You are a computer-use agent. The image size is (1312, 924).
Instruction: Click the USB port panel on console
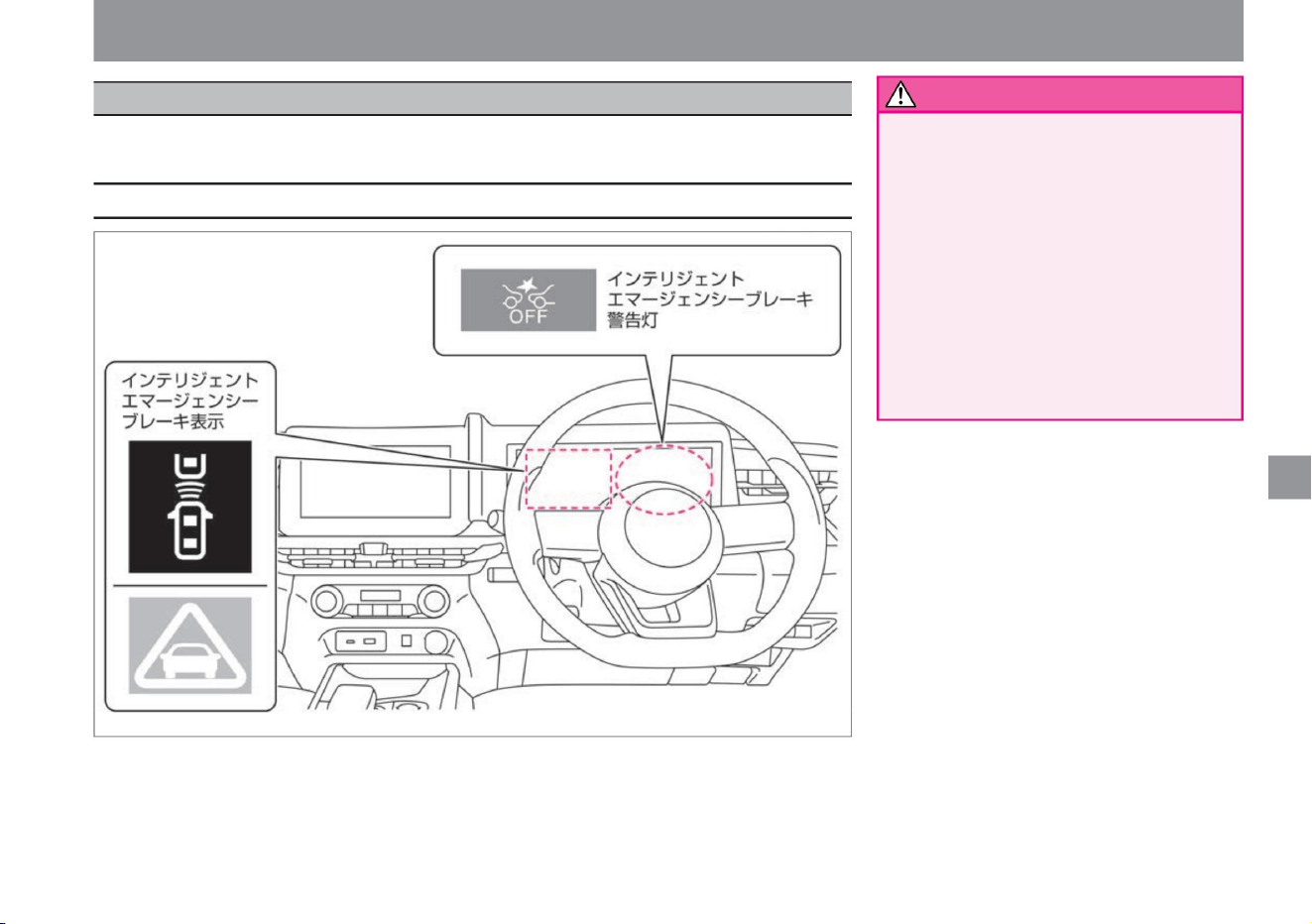click(x=361, y=642)
